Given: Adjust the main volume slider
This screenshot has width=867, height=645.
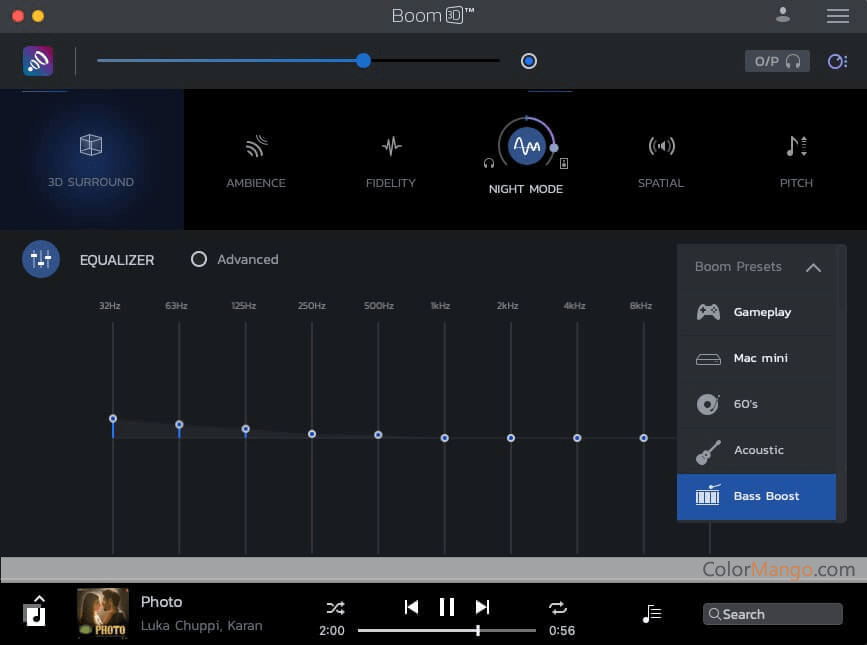Looking at the screenshot, I should (362, 61).
